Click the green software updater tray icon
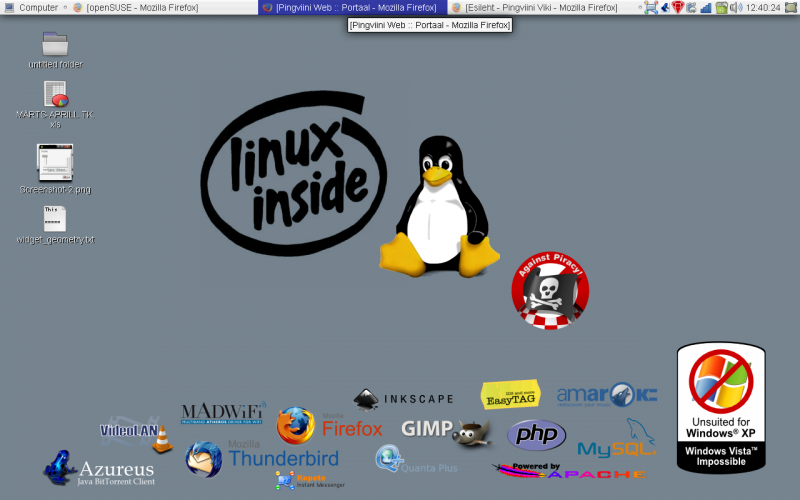The height and width of the screenshot is (500, 800). tap(721, 8)
